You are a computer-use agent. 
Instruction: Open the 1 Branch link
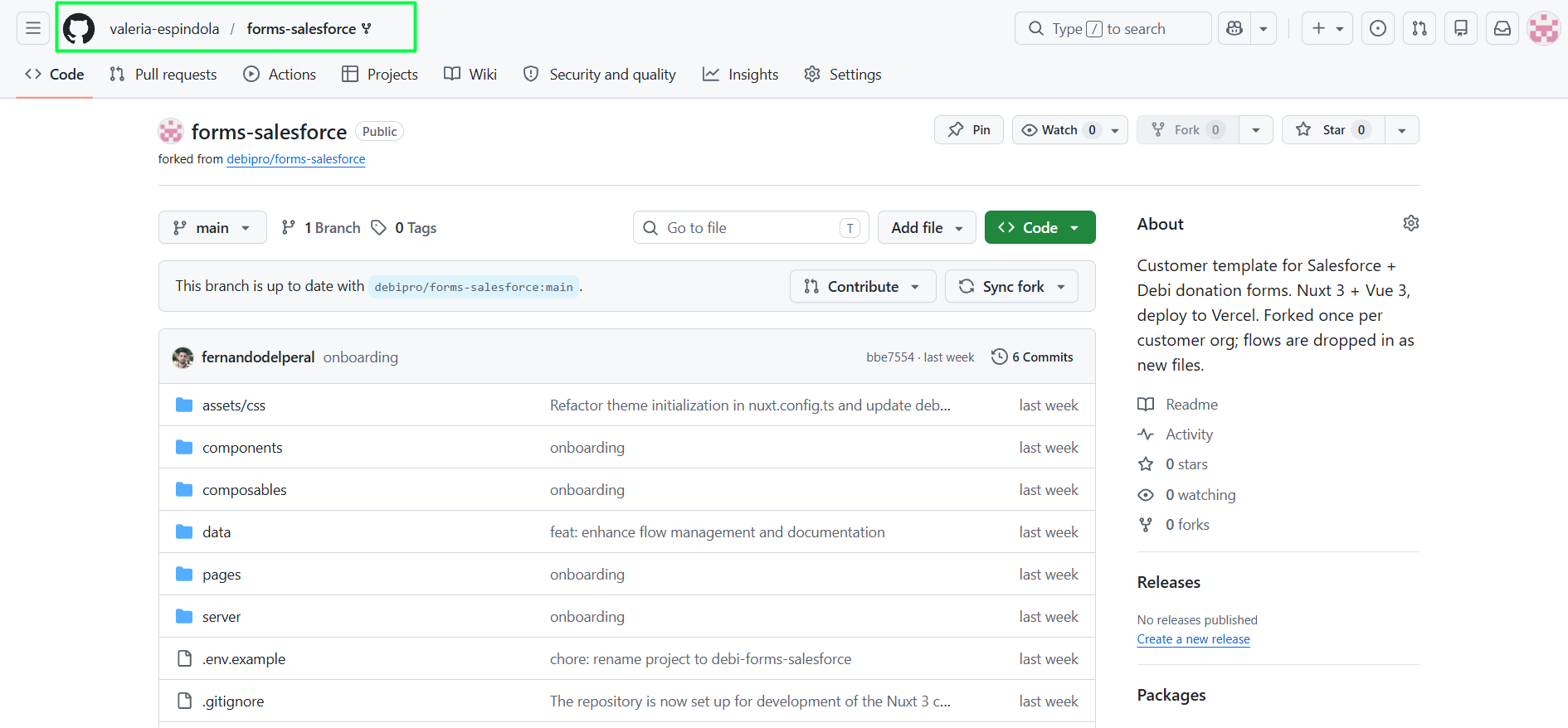(321, 228)
